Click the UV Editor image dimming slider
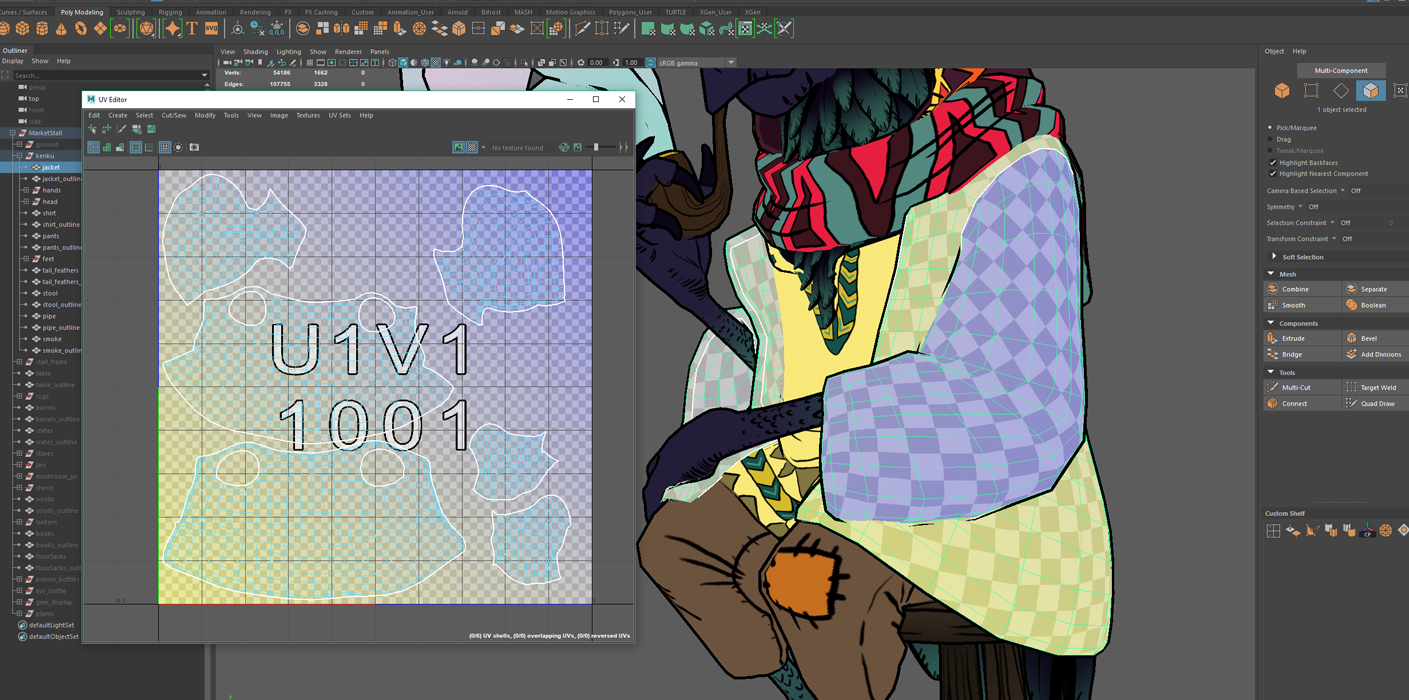1409x700 pixels. point(597,148)
